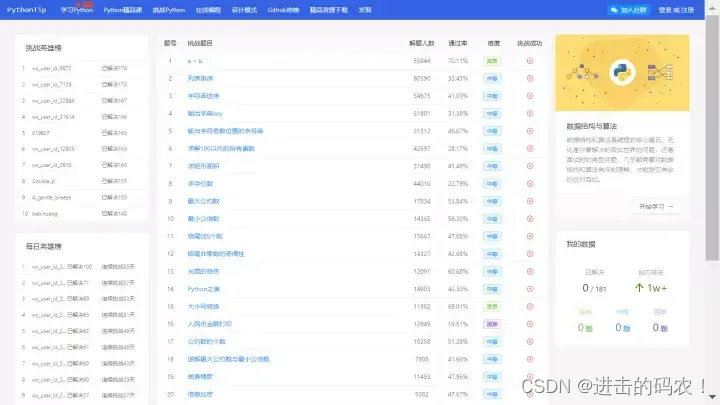Open challenge 字符串逆序

tap(203, 96)
